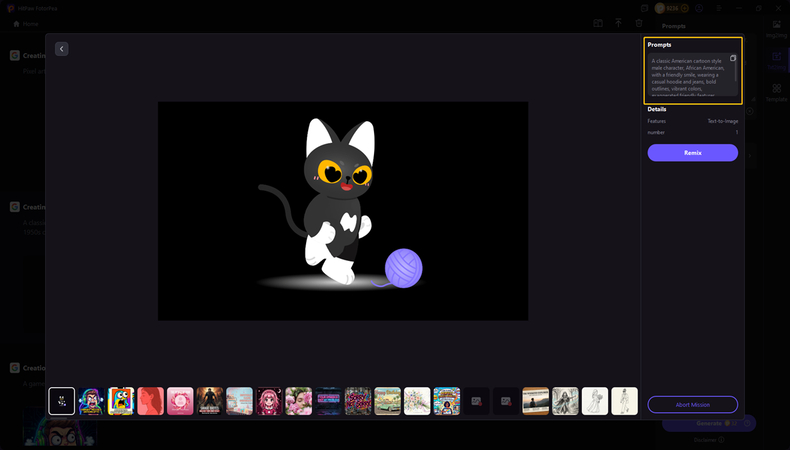Image resolution: width=790 pixels, height=450 pixels.
Task: Open the screaming blue cartoon face thumbnail
Action: coord(121,401)
